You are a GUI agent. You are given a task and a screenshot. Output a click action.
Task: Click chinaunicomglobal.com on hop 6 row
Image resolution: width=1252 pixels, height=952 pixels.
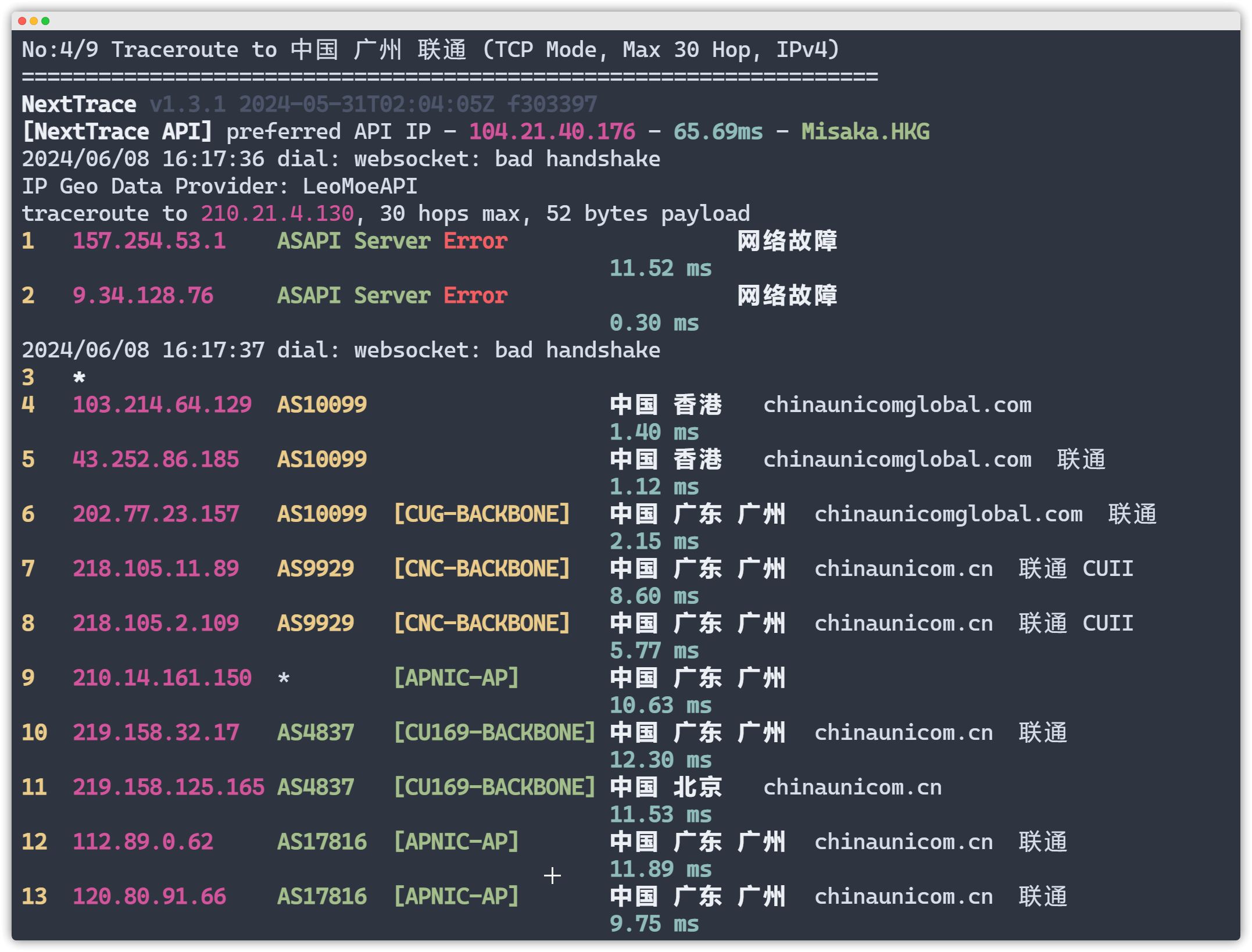point(949,514)
